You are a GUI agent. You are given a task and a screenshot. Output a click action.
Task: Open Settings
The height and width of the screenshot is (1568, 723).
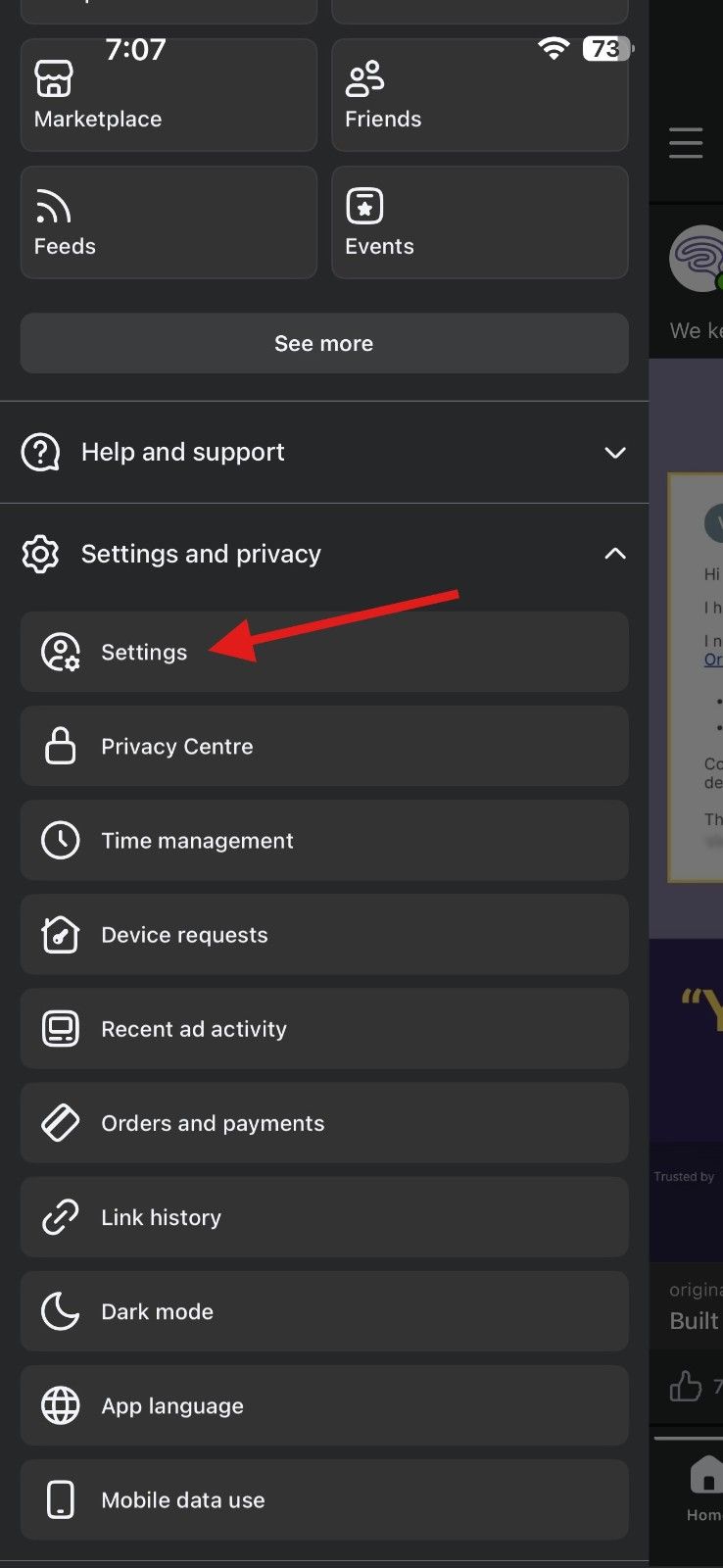tap(143, 652)
